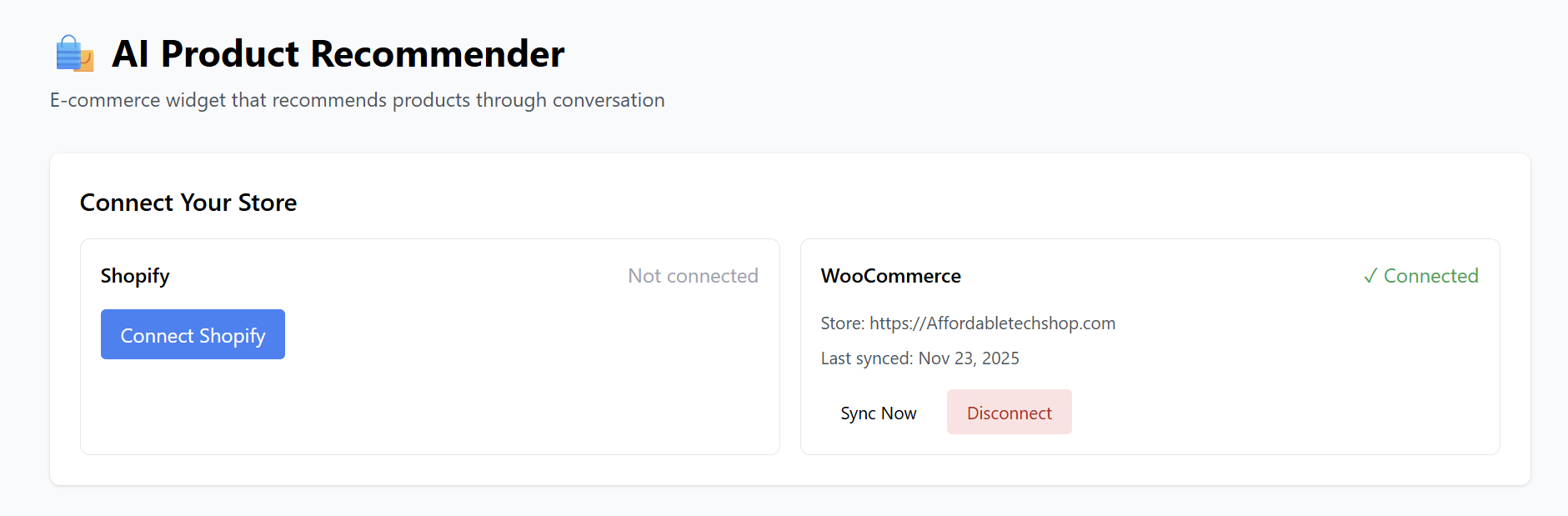Click the Sync Now button

[878, 413]
